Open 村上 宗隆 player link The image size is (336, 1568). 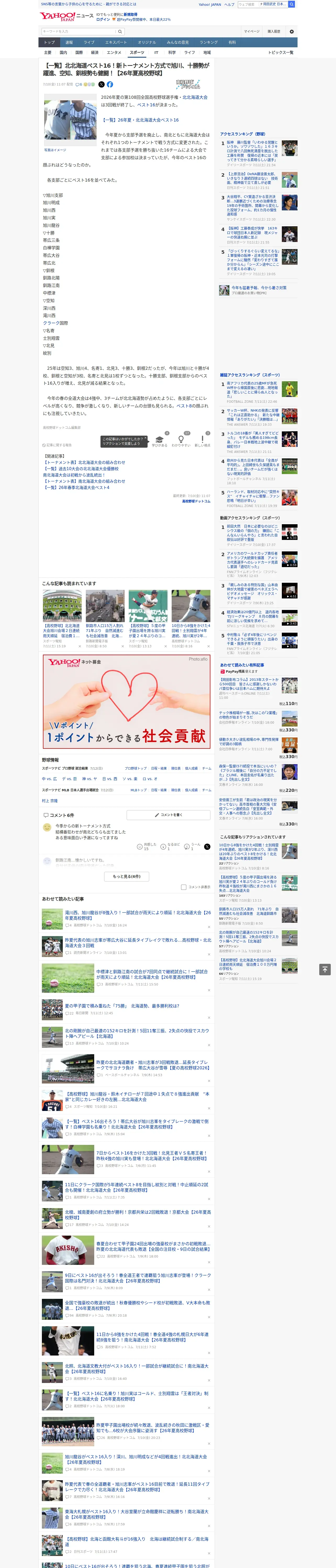(x=49, y=801)
